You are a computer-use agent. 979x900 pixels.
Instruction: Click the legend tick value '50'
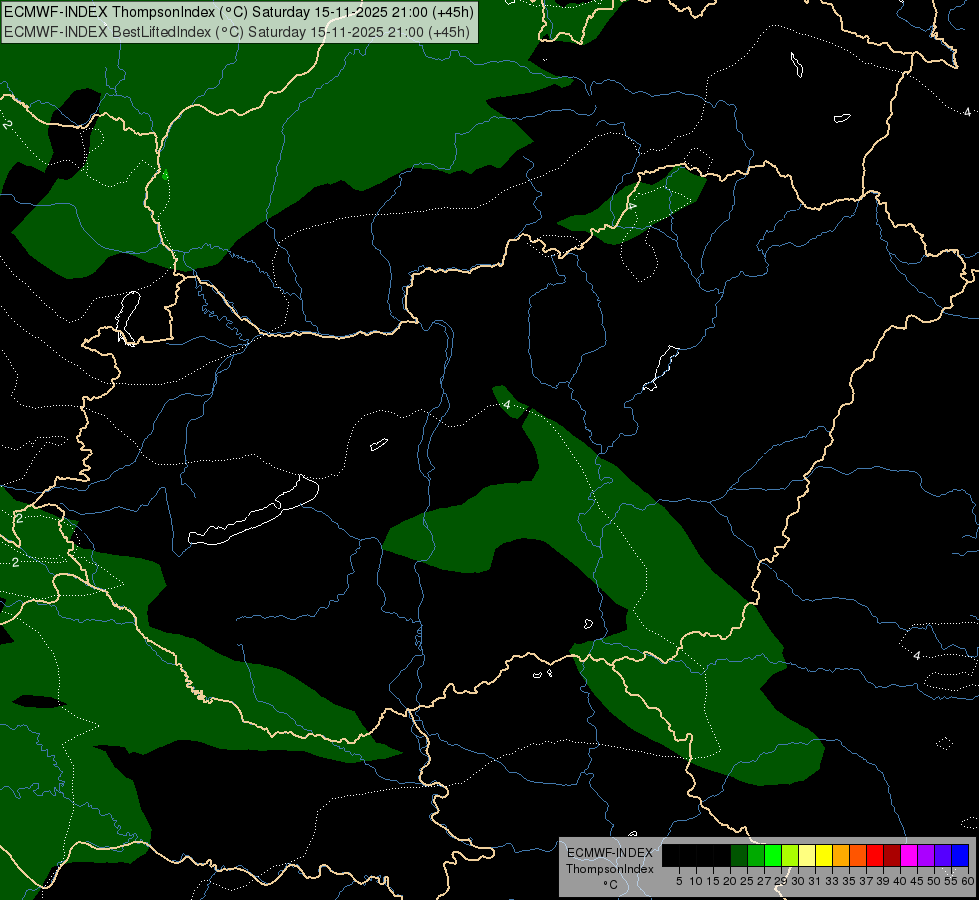click(934, 881)
